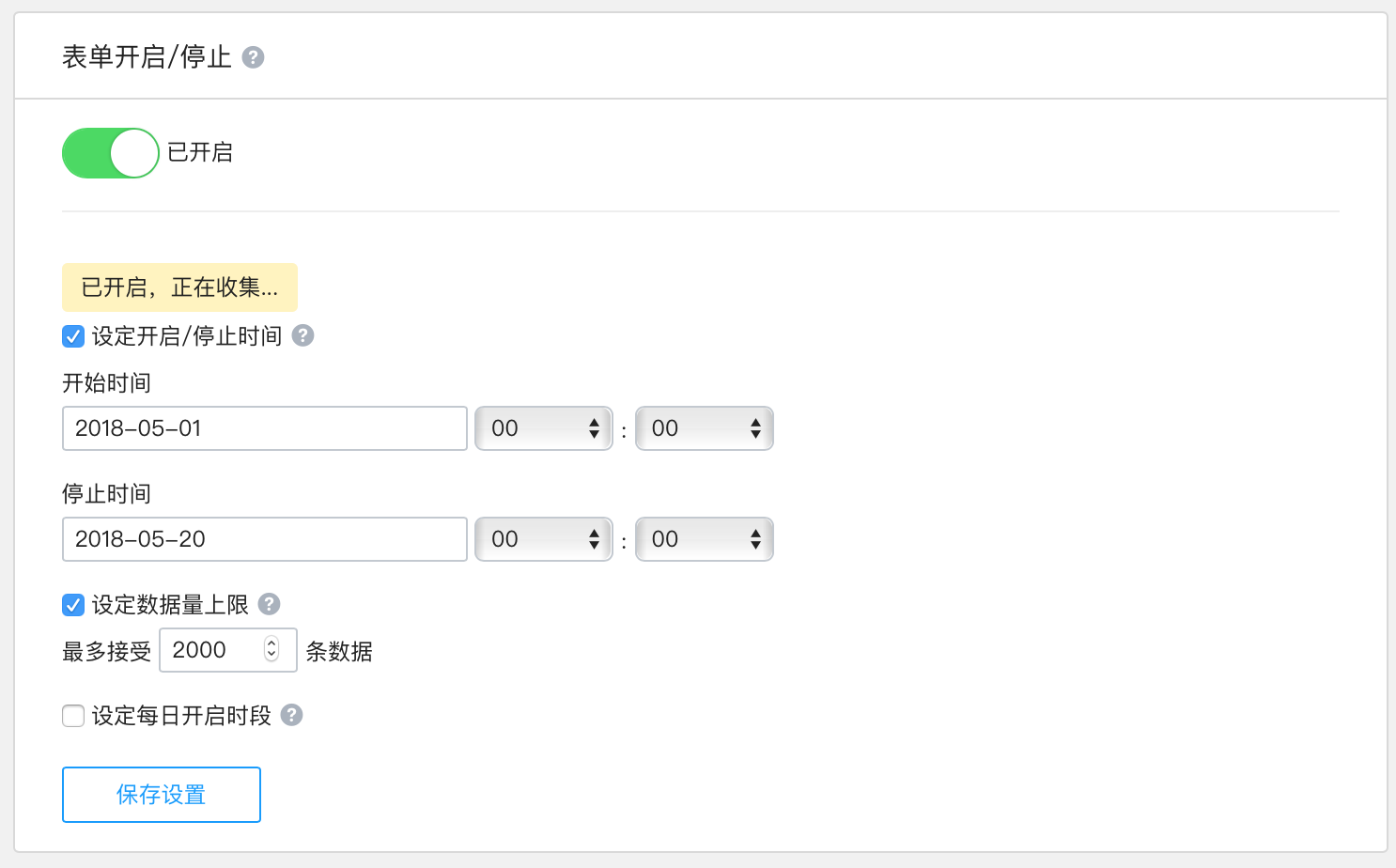This screenshot has height=868, width=1396.
Task: Click help icon next to 设定开启/停止时间
Action: (x=302, y=335)
